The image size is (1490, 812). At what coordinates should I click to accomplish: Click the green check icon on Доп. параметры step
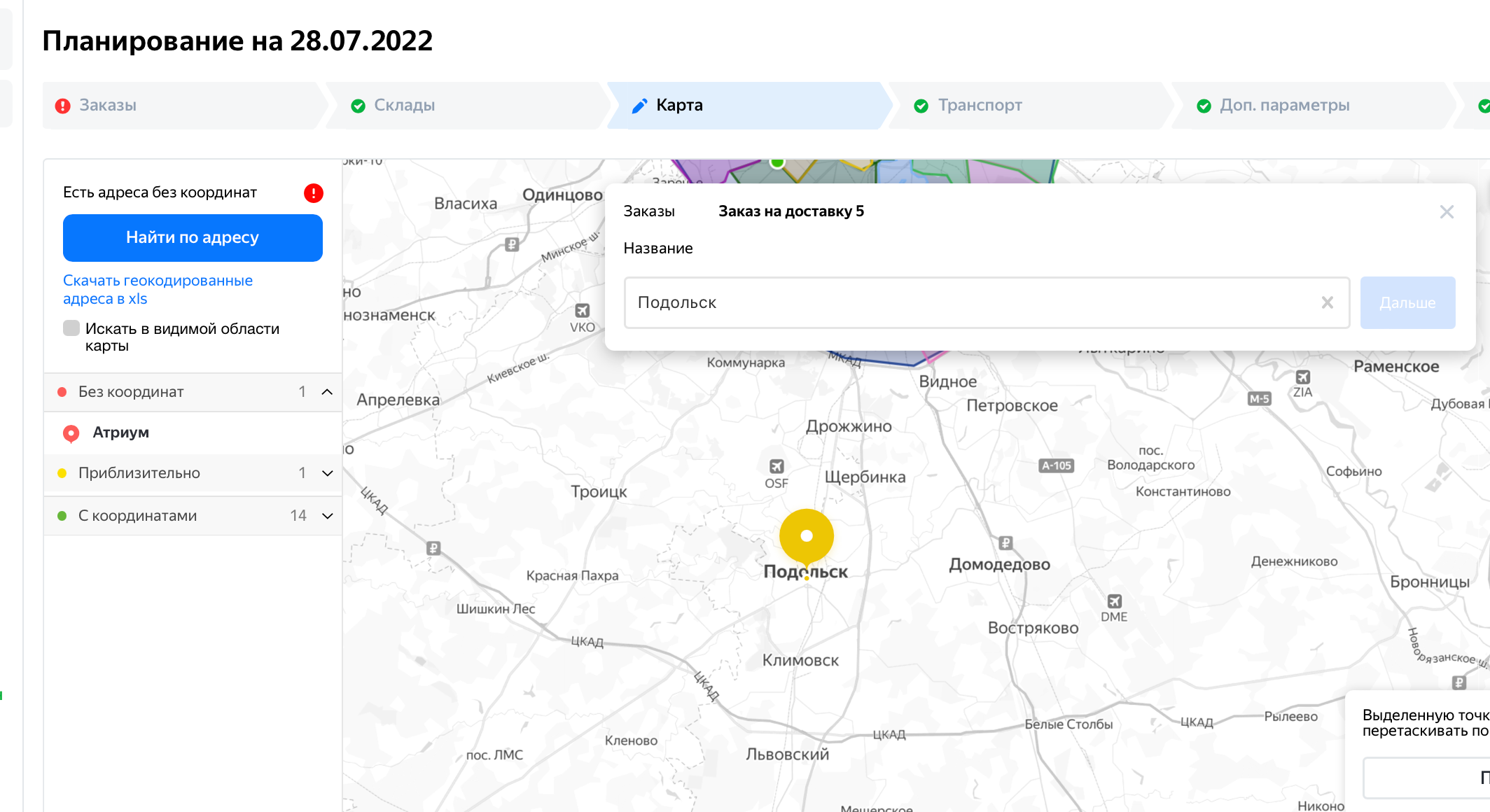click(1204, 106)
